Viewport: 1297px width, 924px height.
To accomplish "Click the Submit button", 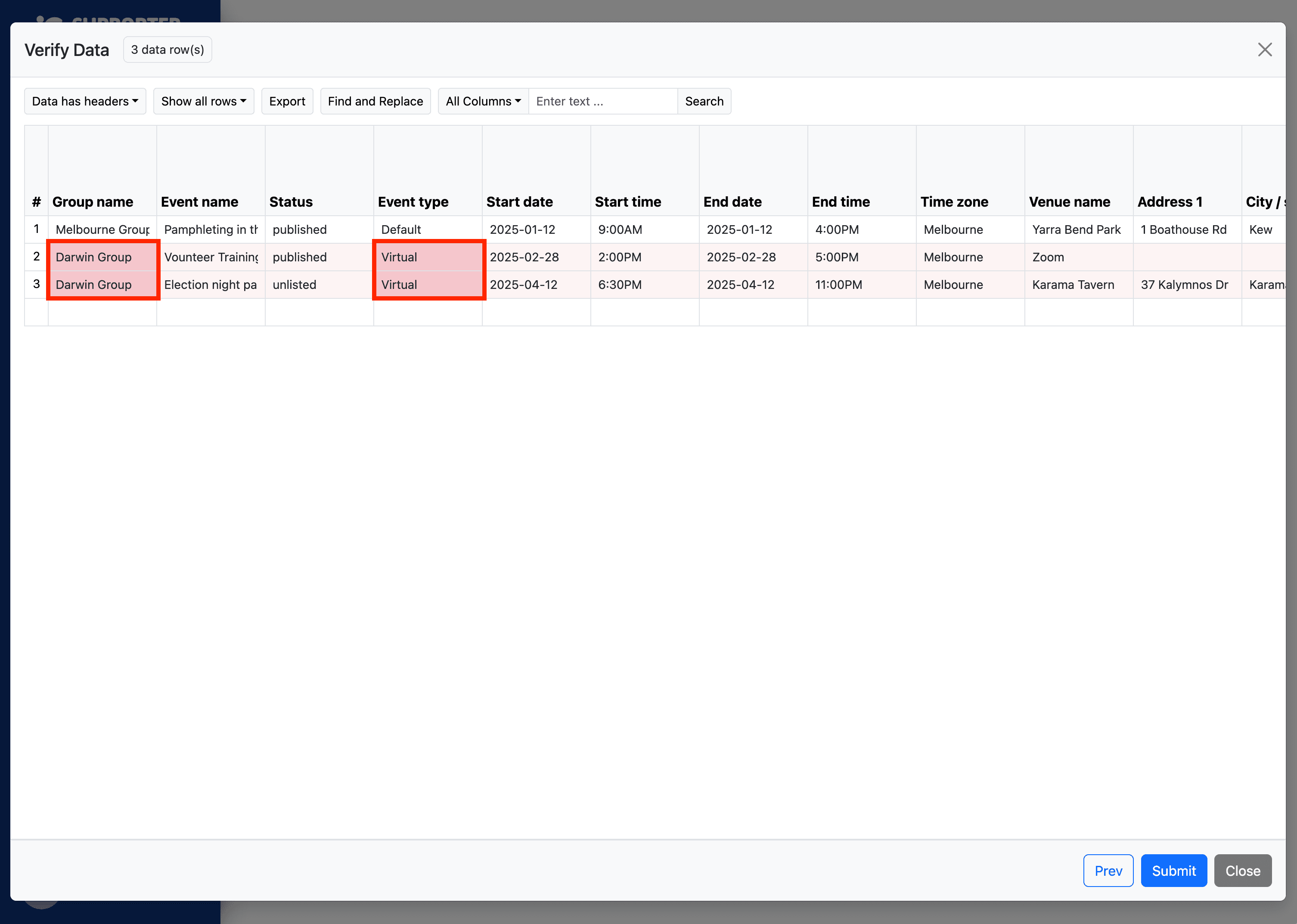I will pos(1173,871).
